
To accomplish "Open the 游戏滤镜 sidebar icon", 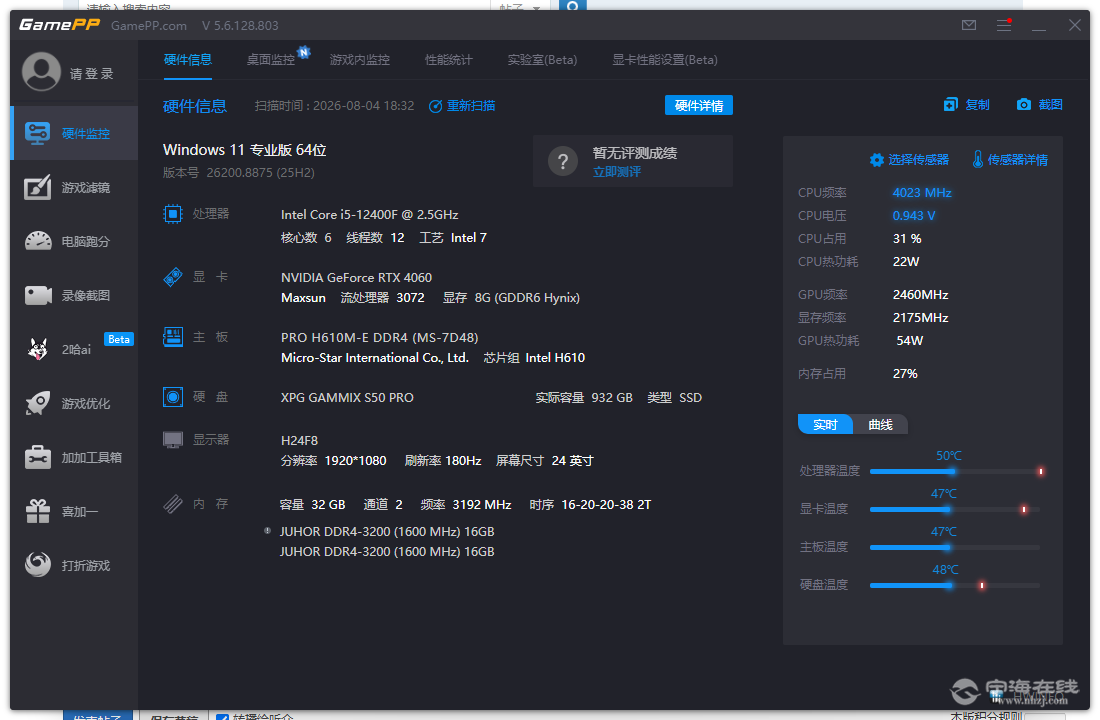I will (x=38, y=187).
